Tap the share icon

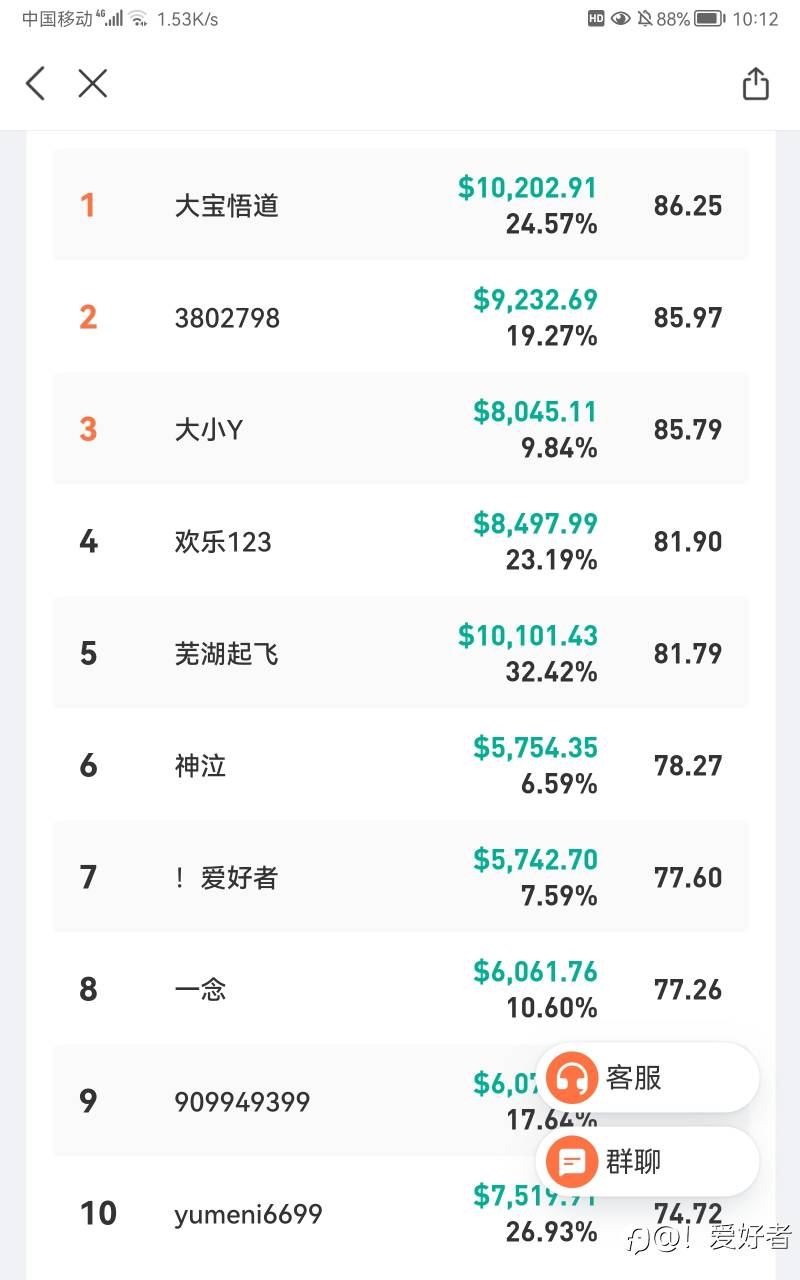click(756, 84)
